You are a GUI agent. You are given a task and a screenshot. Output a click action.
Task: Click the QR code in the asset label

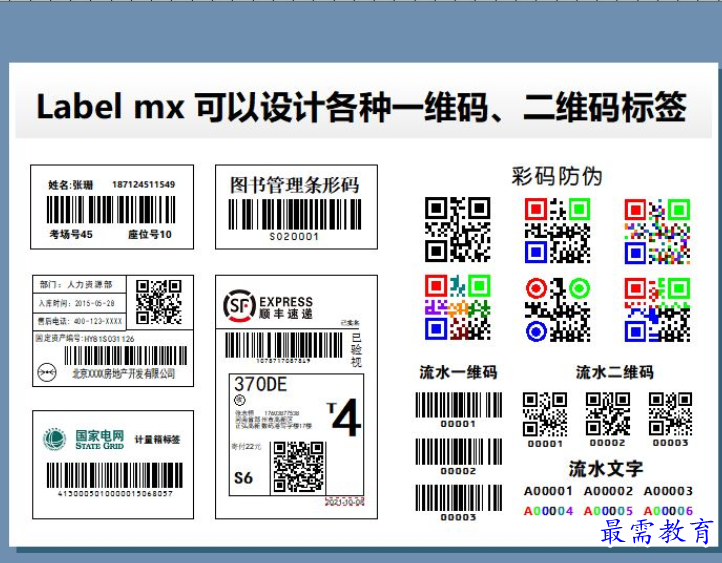[x=159, y=302]
